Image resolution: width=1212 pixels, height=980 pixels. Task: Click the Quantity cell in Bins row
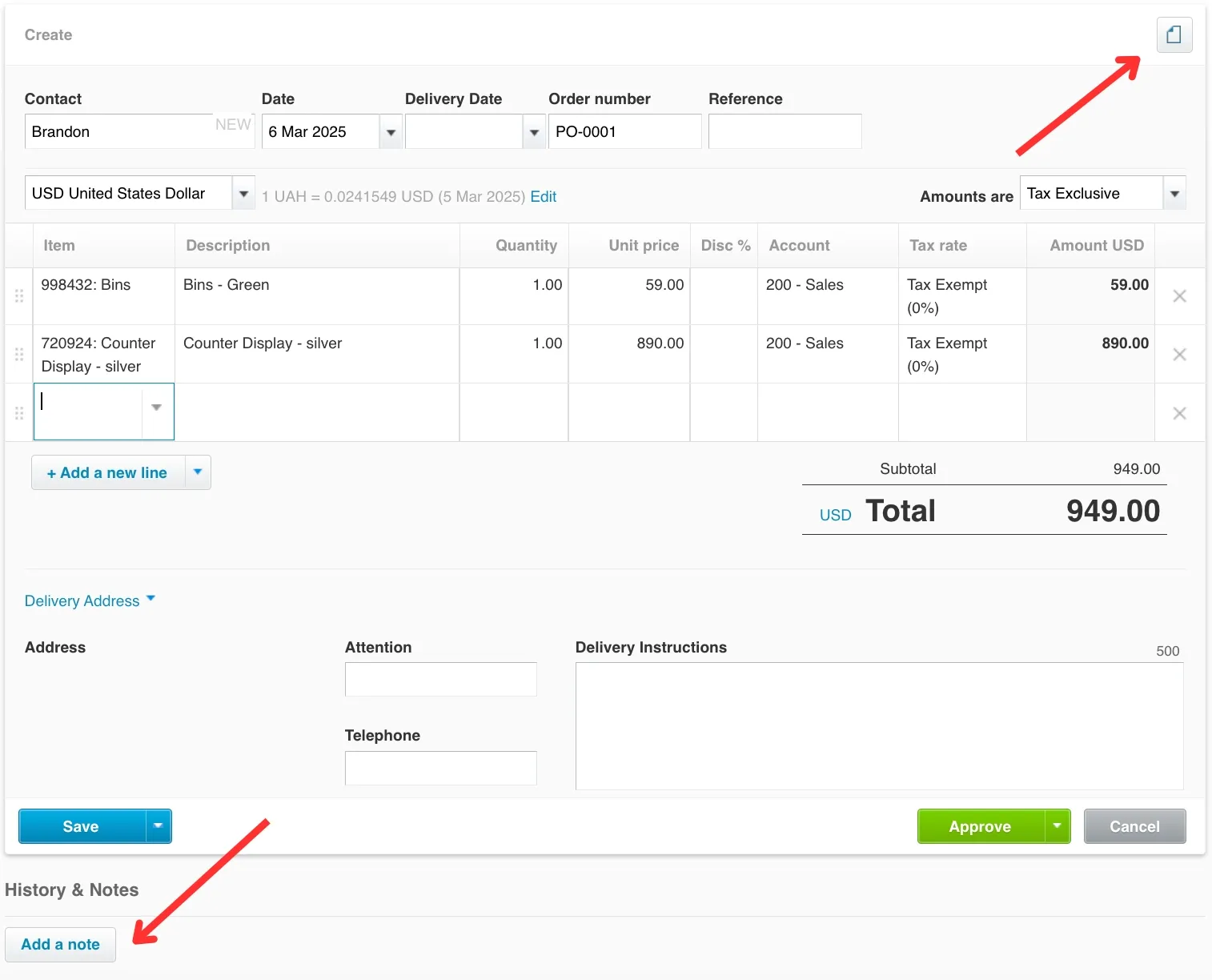pos(514,296)
